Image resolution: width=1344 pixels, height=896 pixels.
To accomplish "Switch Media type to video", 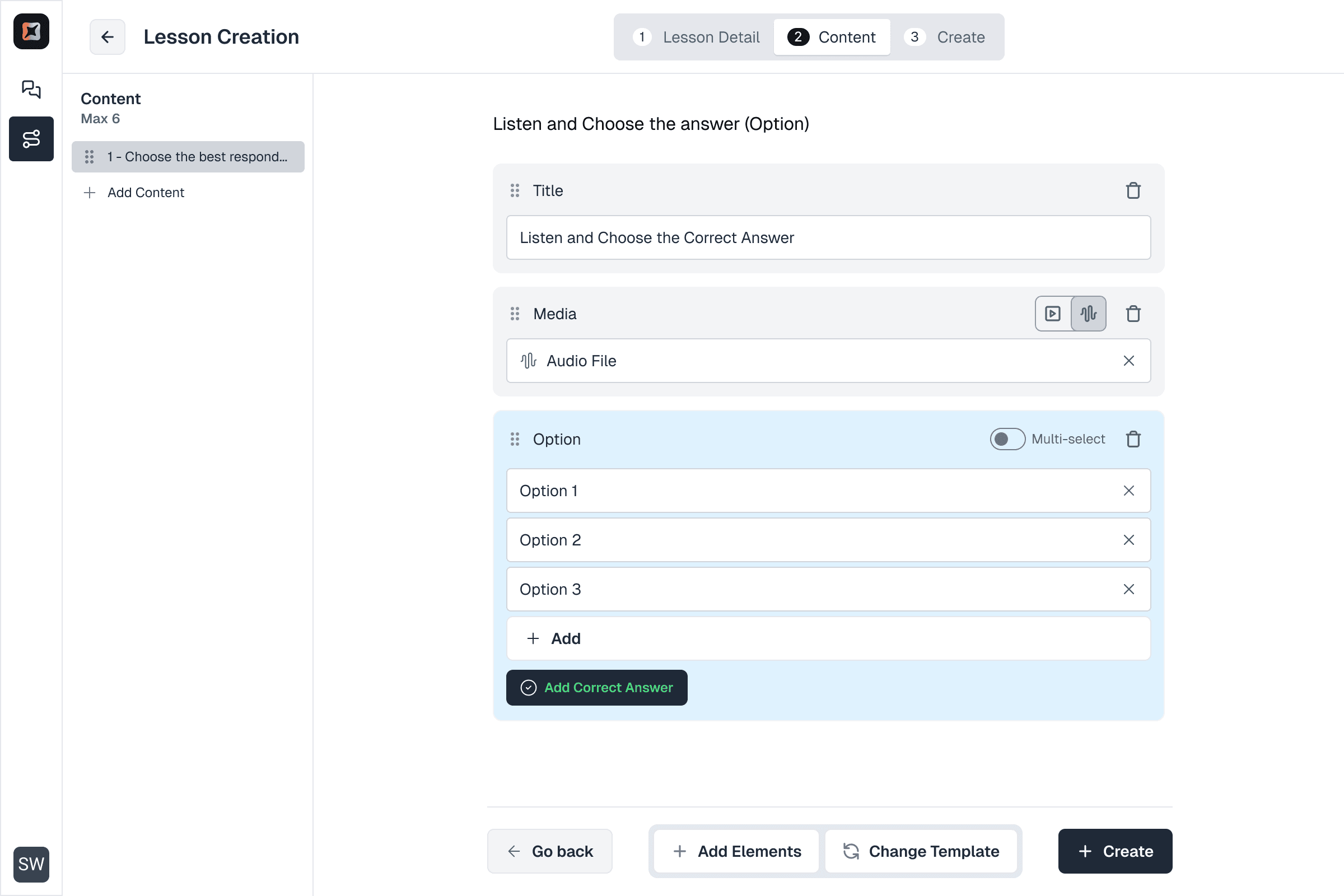I will click(1053, 314).
